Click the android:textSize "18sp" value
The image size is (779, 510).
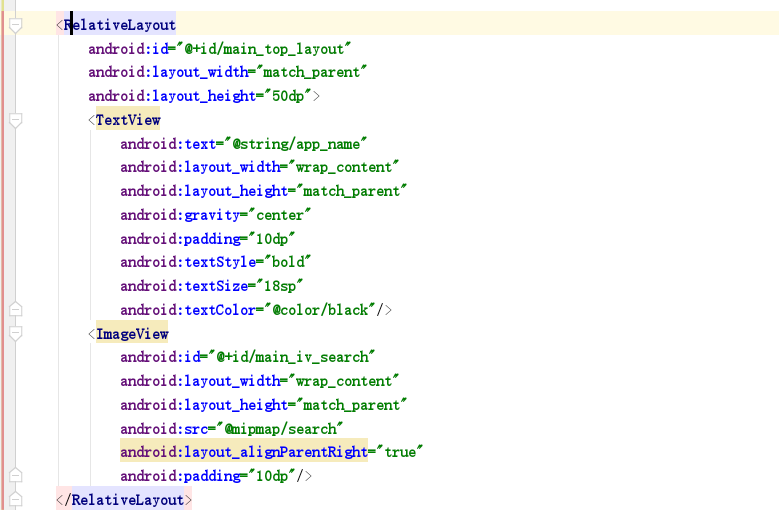click(279, 286)
